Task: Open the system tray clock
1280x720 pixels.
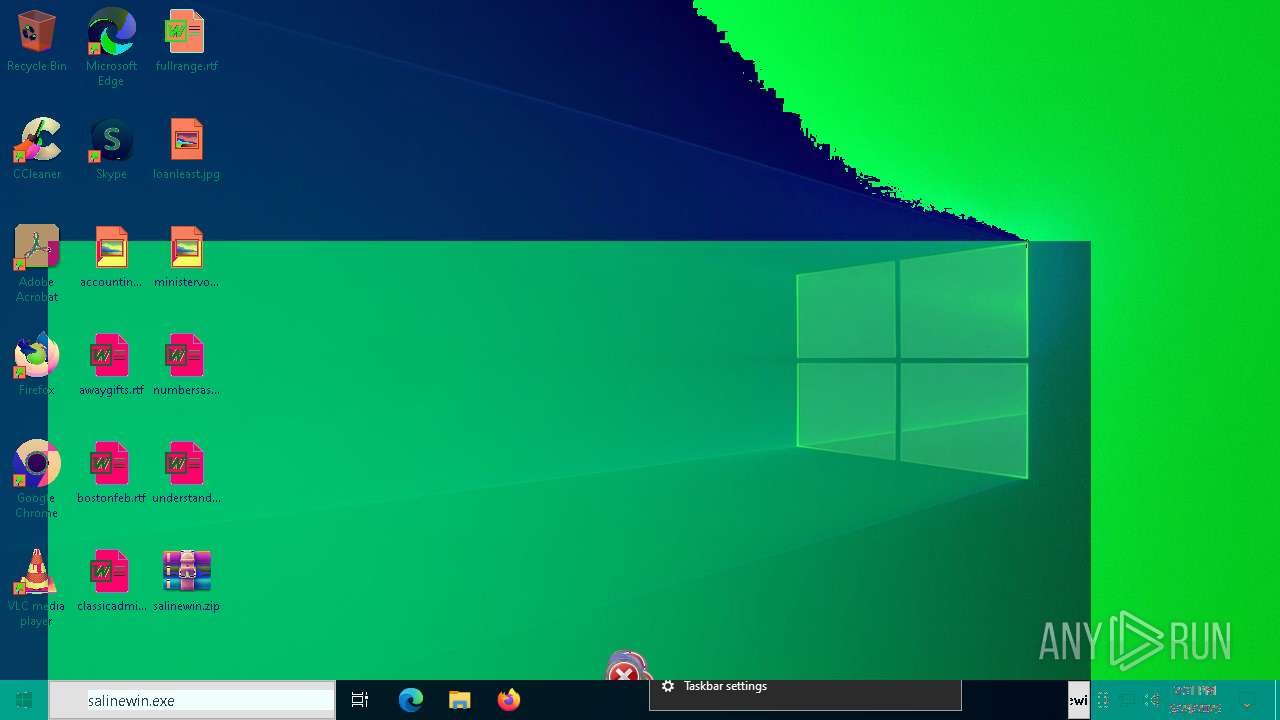Action: [x=1194, y=700]
